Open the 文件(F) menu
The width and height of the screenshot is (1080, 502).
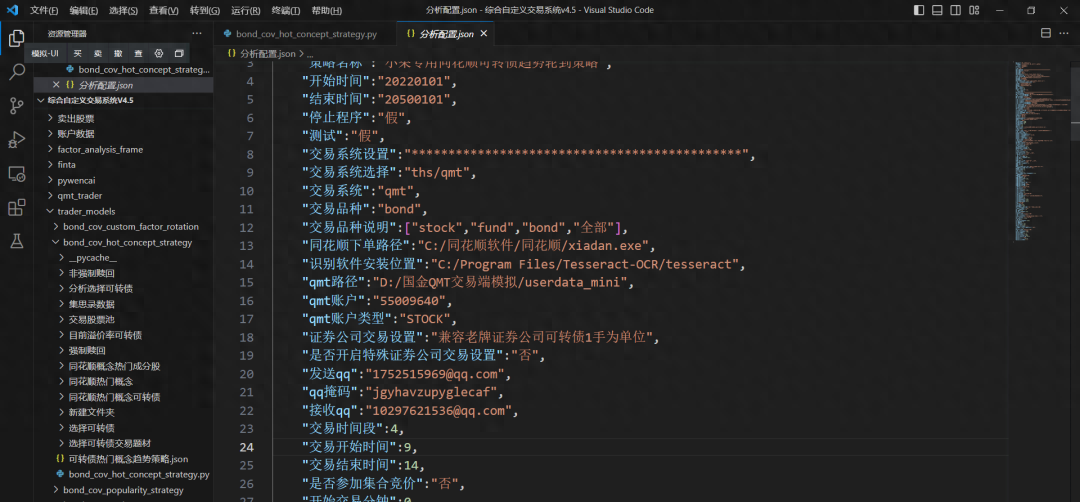click(x=44, y=10)
